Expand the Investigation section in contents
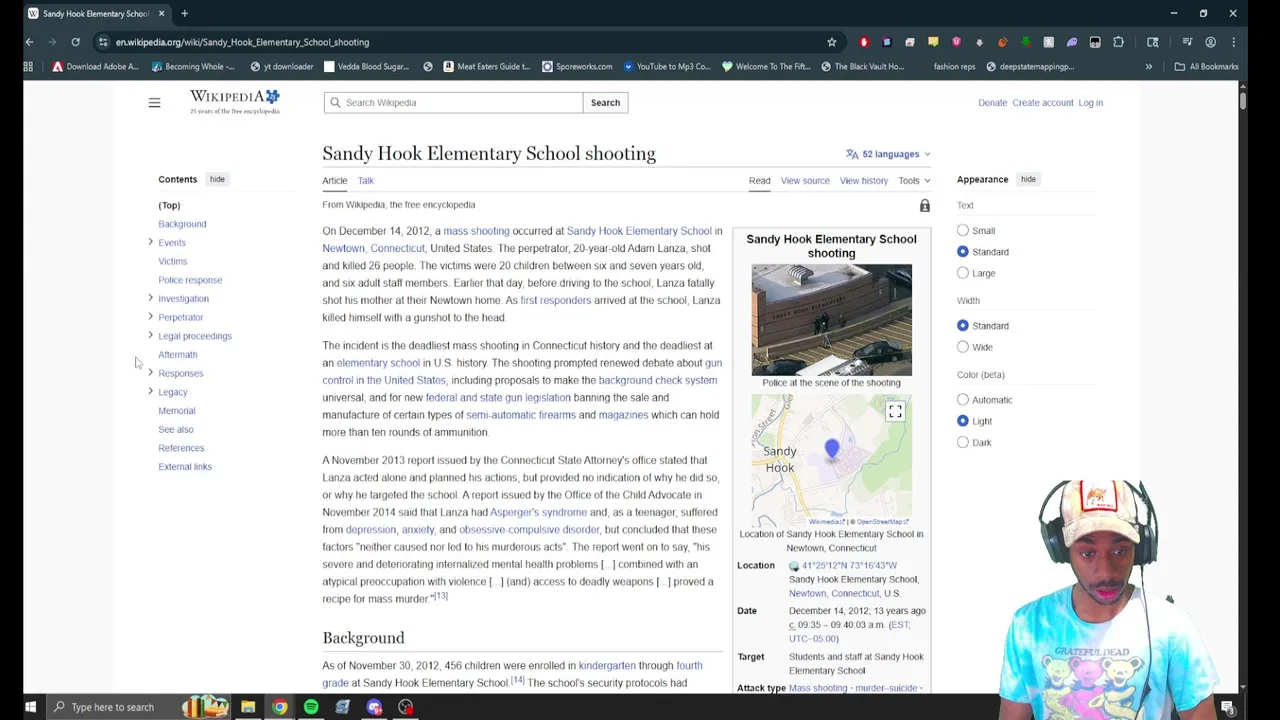 click(150, 298)
